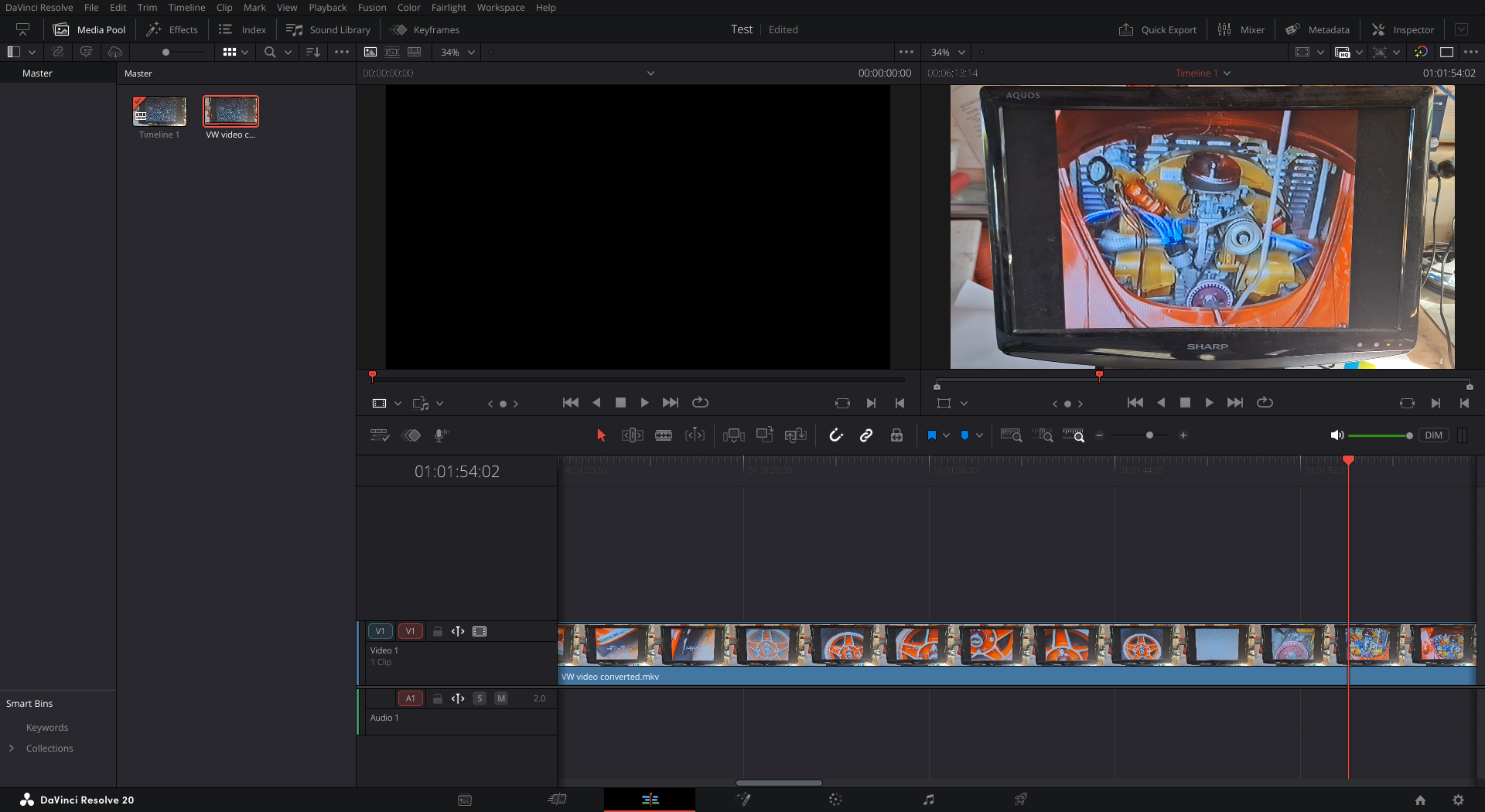The width and height of the screenshot is (1485, 812).
Task: Open the Fusion page icon at bottom
Action: [x=743, y=800]
